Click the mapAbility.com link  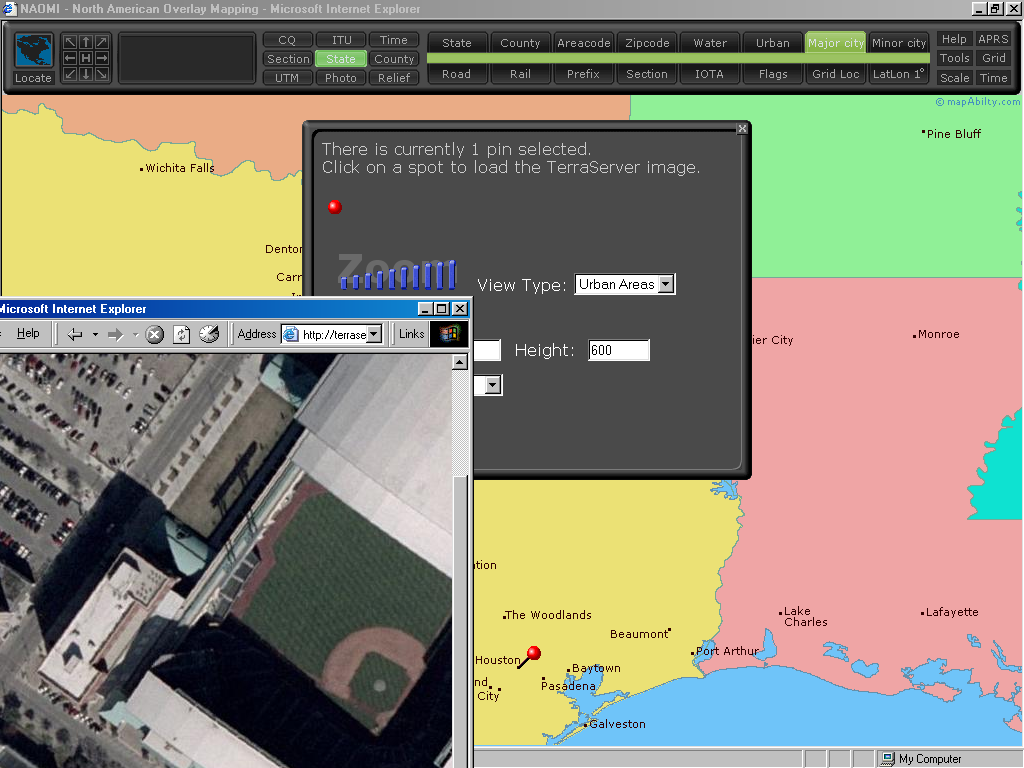click(978, 101)
